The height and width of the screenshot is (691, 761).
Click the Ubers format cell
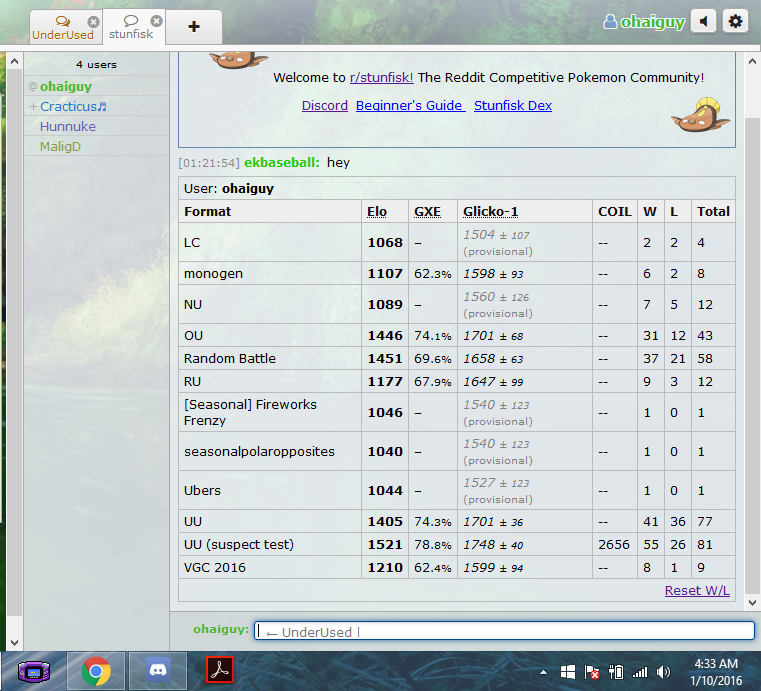270,491
